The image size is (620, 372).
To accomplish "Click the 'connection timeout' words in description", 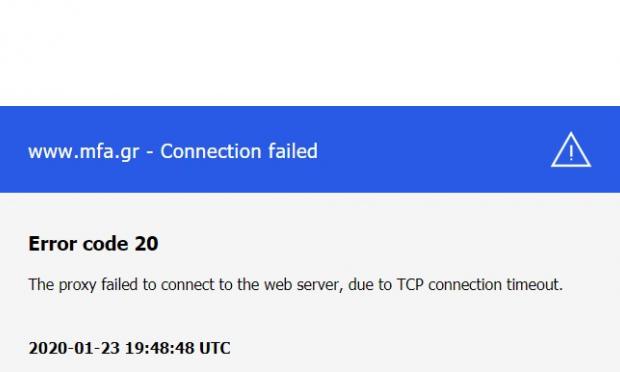I will [x=495, y=284].
